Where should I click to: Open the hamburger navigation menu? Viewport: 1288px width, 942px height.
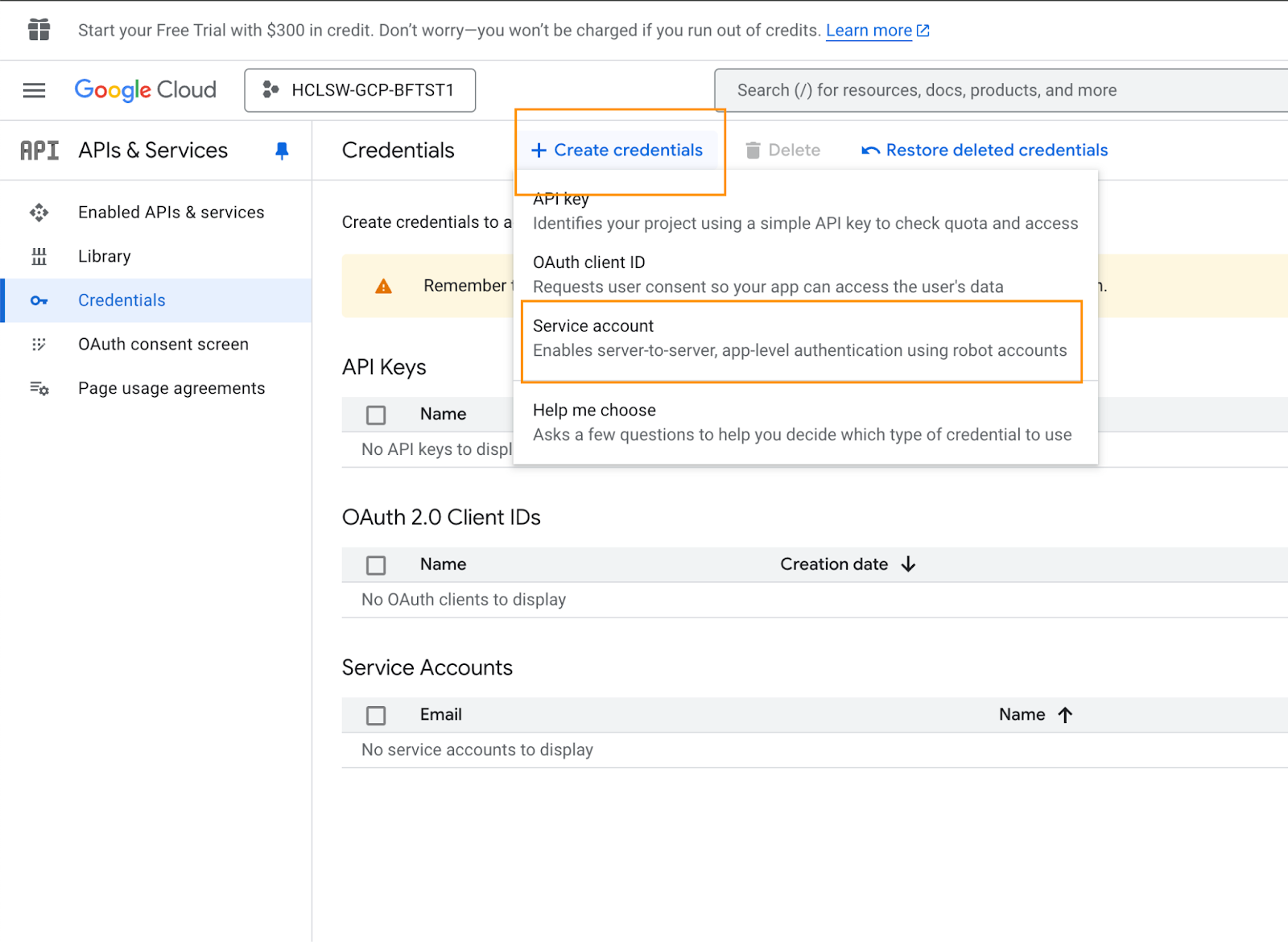coord(34,90)
